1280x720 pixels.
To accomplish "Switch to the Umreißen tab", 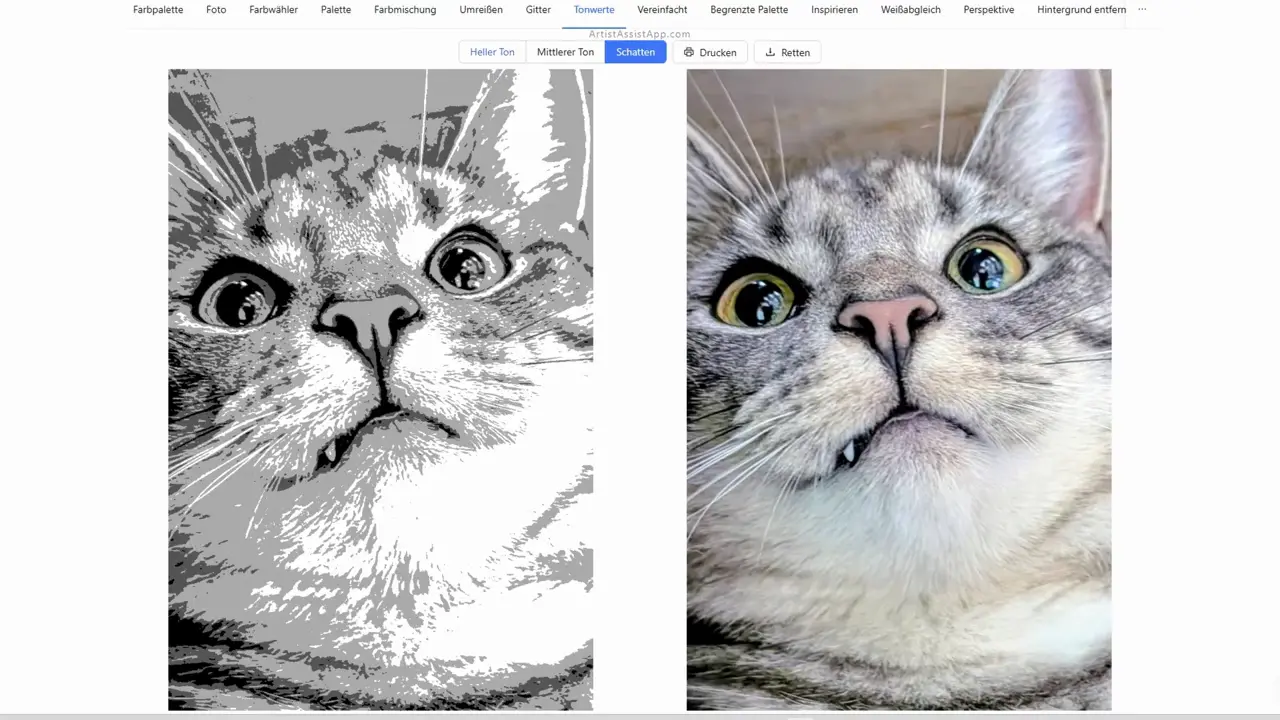I will tap(481, 10).
